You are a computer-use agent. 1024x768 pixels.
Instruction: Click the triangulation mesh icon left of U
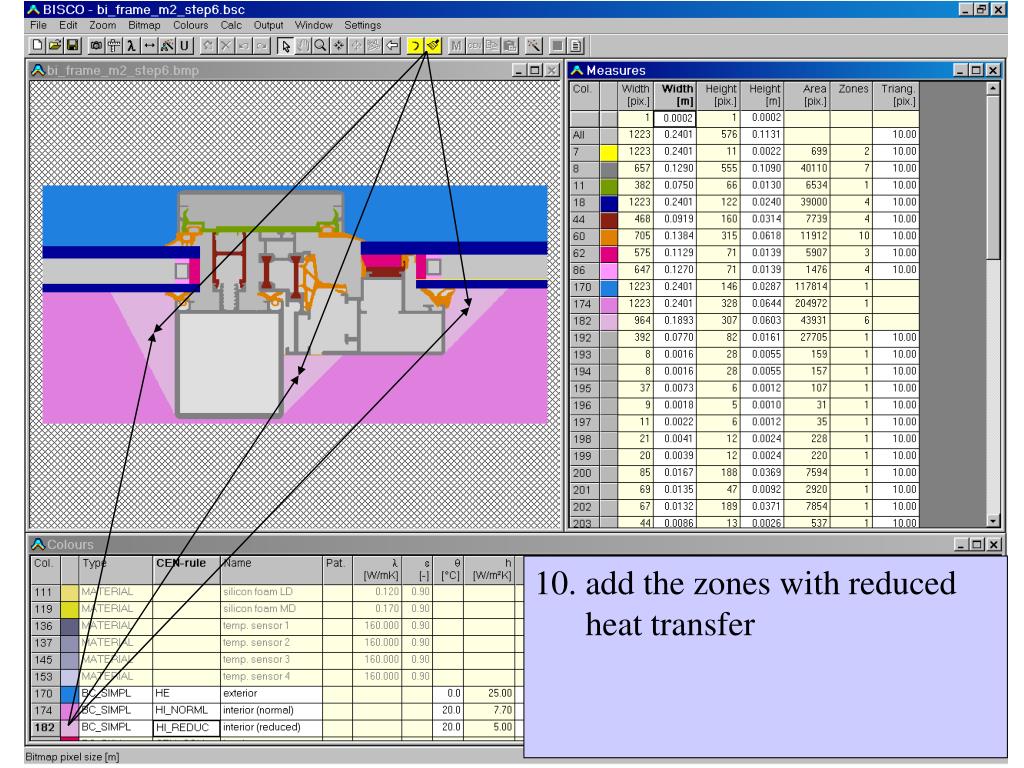coord(167,46)
